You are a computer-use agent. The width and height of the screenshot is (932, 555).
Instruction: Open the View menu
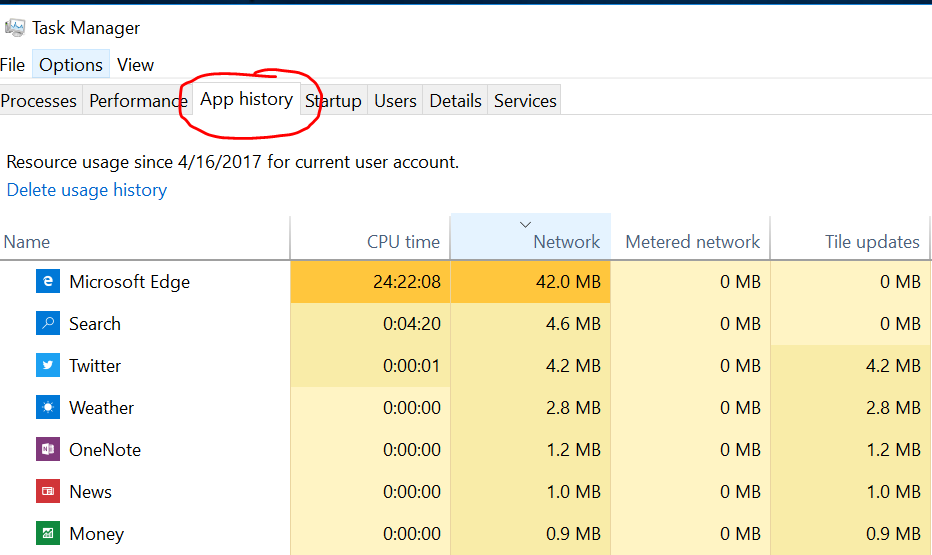135,64
